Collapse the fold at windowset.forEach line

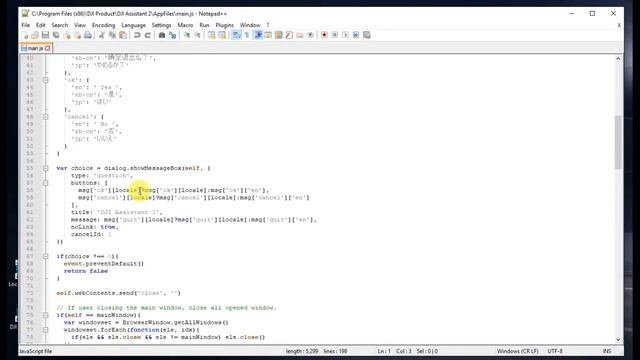click(x=46, y=330)
